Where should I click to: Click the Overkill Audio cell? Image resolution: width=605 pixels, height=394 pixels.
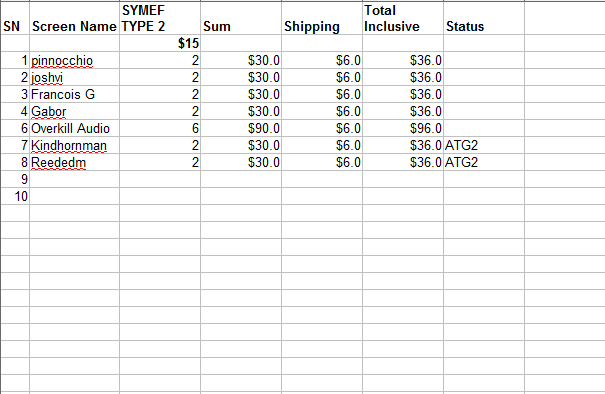(74, 128)
